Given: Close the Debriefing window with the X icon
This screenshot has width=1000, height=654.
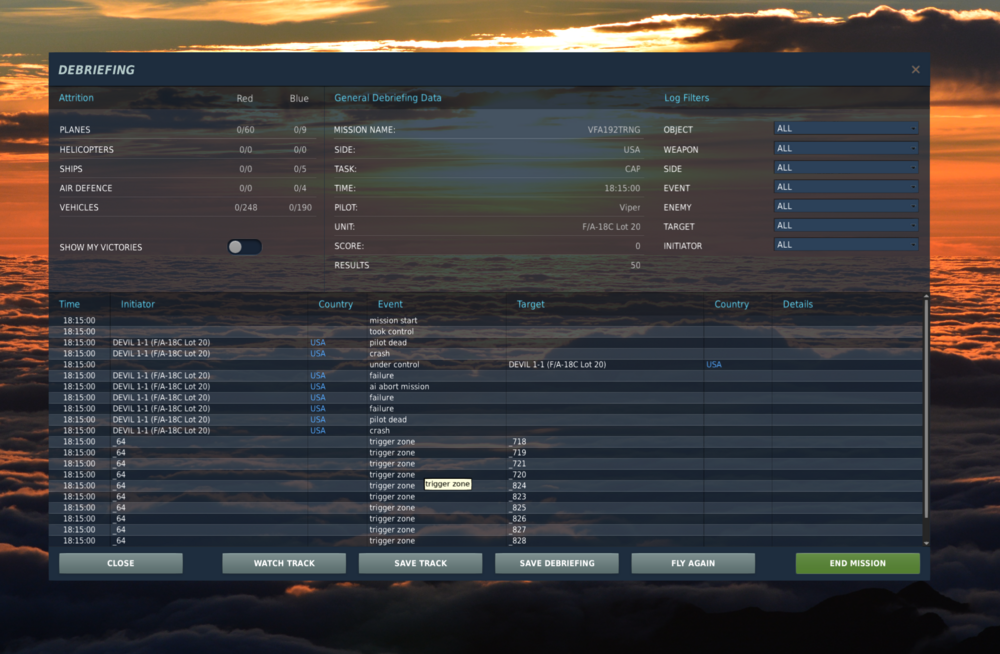Looking at the screenshot, I should [x=915, y=70].
